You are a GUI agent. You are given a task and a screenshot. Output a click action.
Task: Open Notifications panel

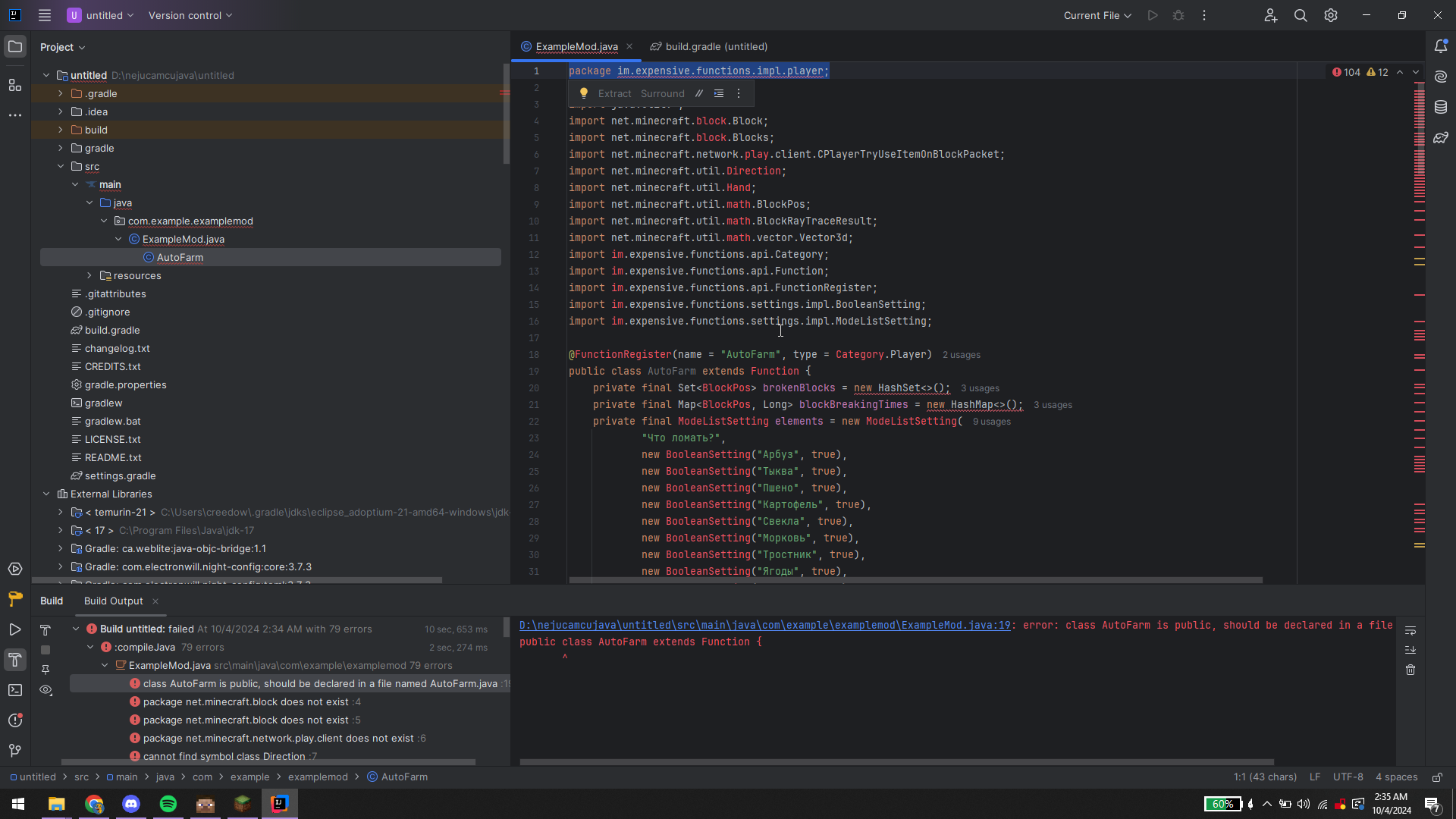click(1441, 47)
